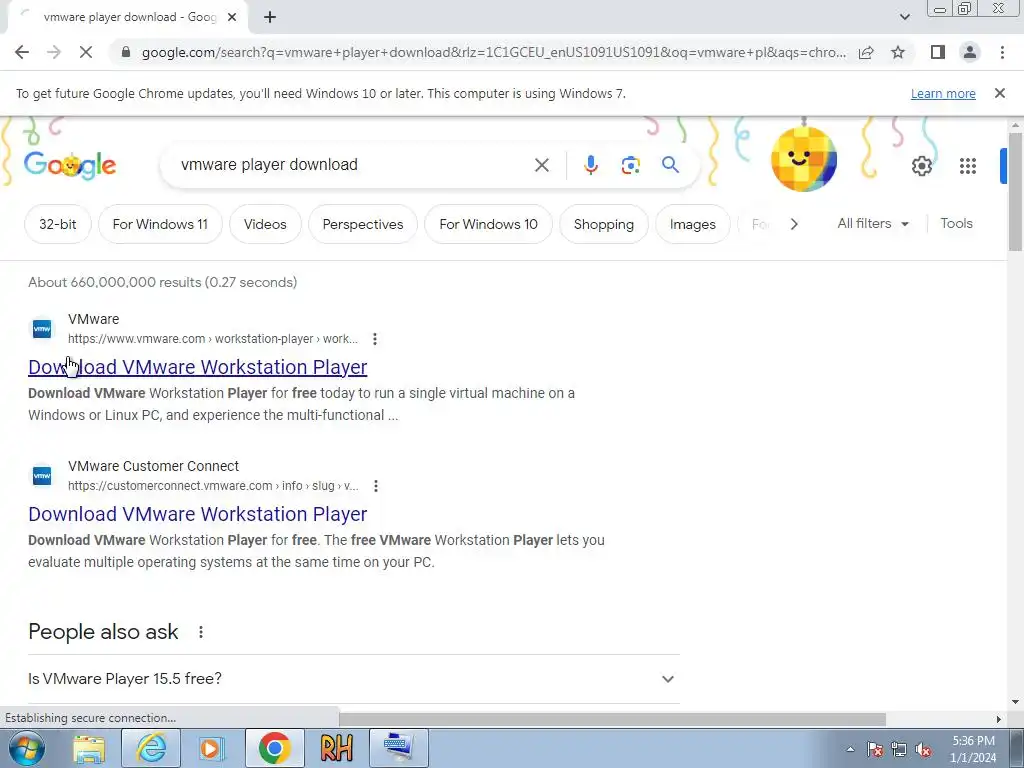Open the taskbar clock showing 5:36 PM
This screenshot has width=1024, height=768.
973,749
